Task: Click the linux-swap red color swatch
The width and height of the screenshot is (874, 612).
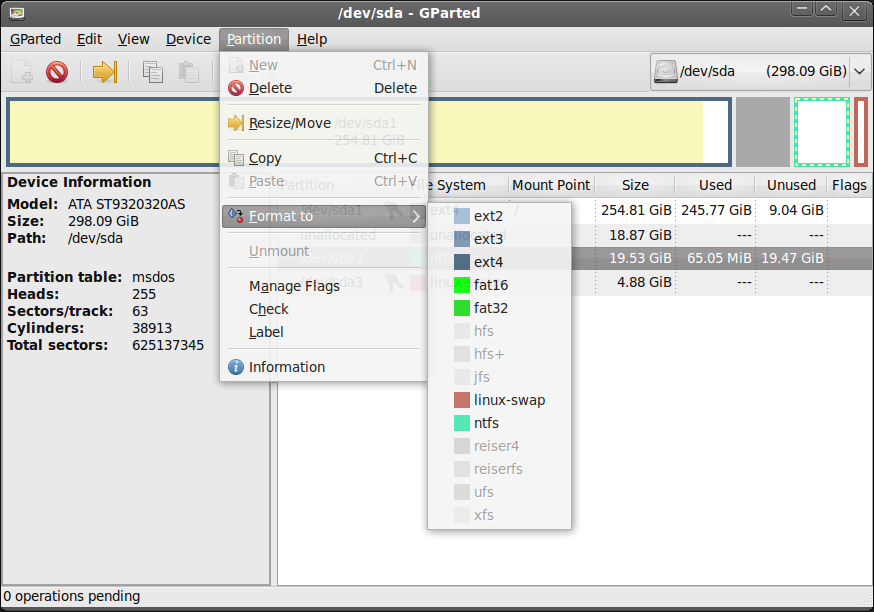Action: pos(462,400)
